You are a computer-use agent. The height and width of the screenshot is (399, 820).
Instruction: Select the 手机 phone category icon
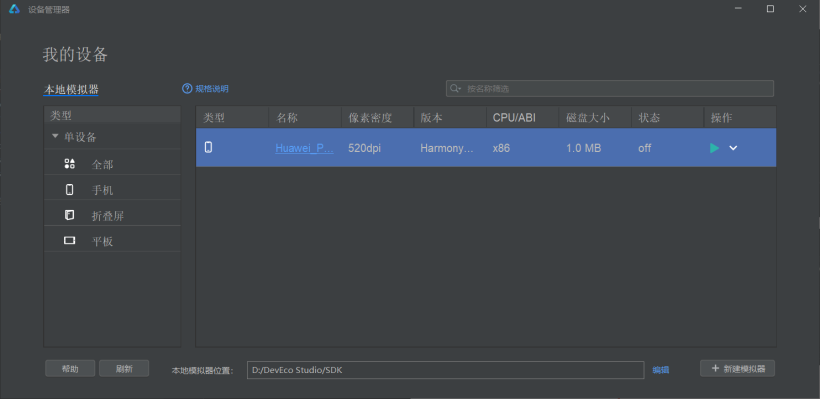70,189
